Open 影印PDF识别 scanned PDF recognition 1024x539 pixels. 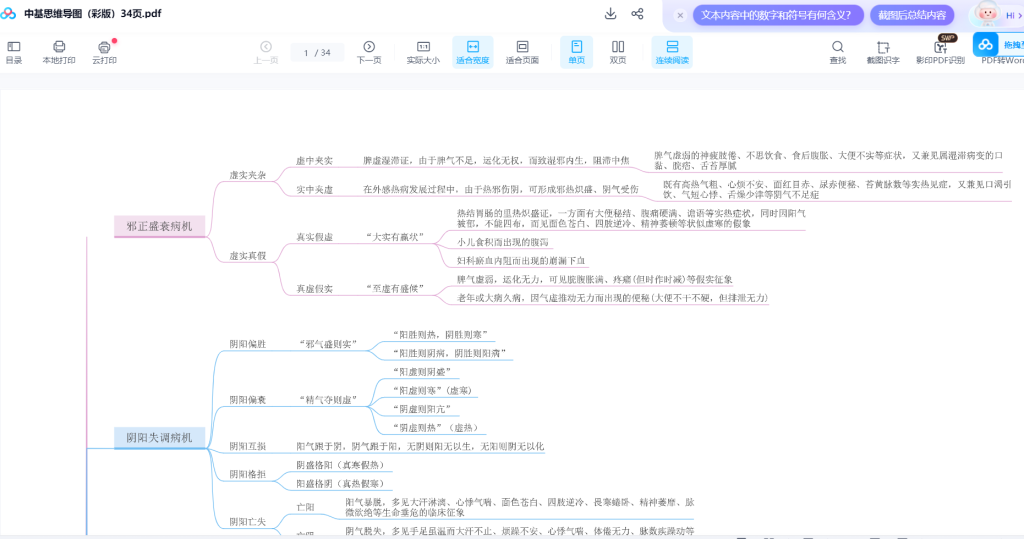[940, 52]
